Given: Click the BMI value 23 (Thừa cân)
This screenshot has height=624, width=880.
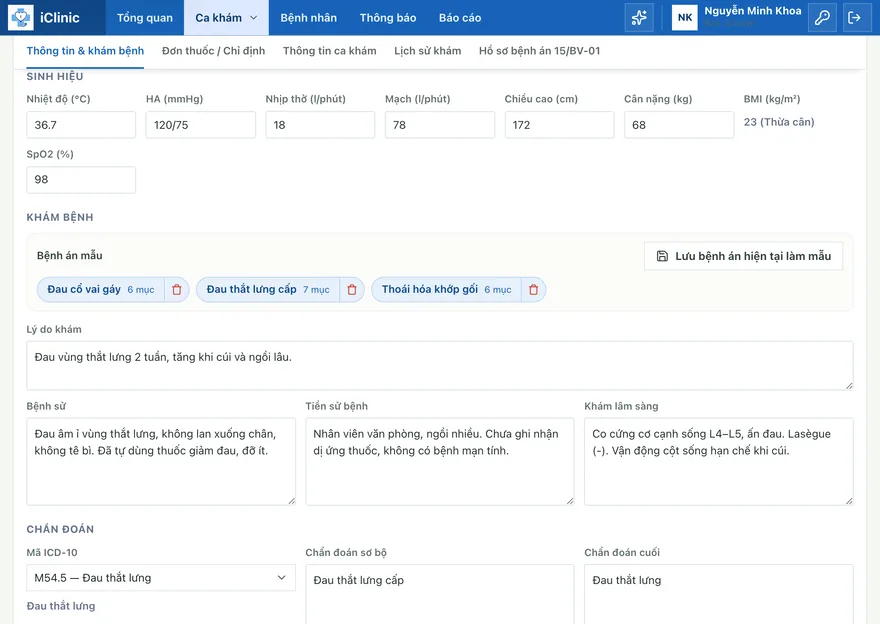Looking at the screenshot, I should point(779,122).
